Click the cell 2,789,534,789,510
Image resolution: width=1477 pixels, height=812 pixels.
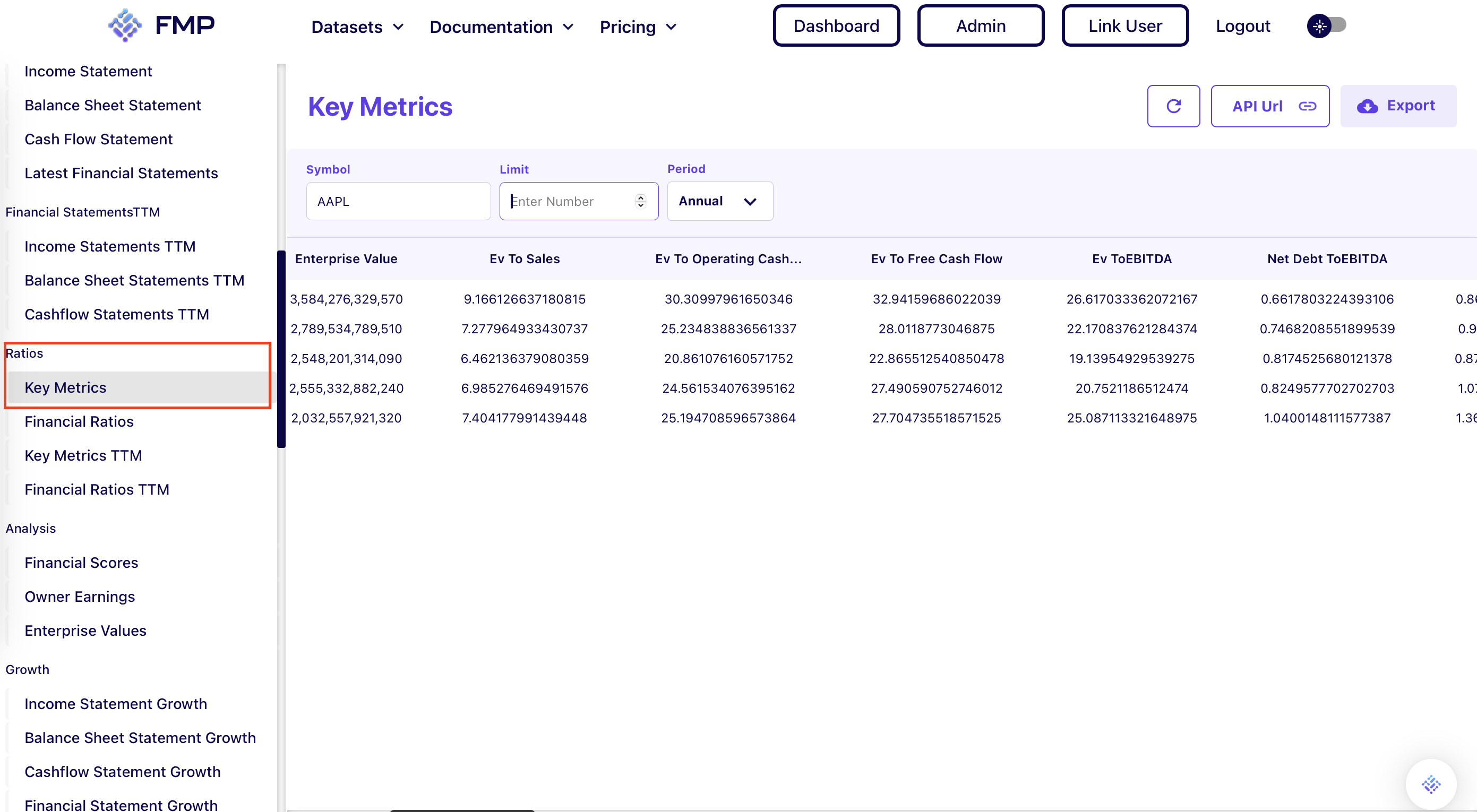click(346, 329)
